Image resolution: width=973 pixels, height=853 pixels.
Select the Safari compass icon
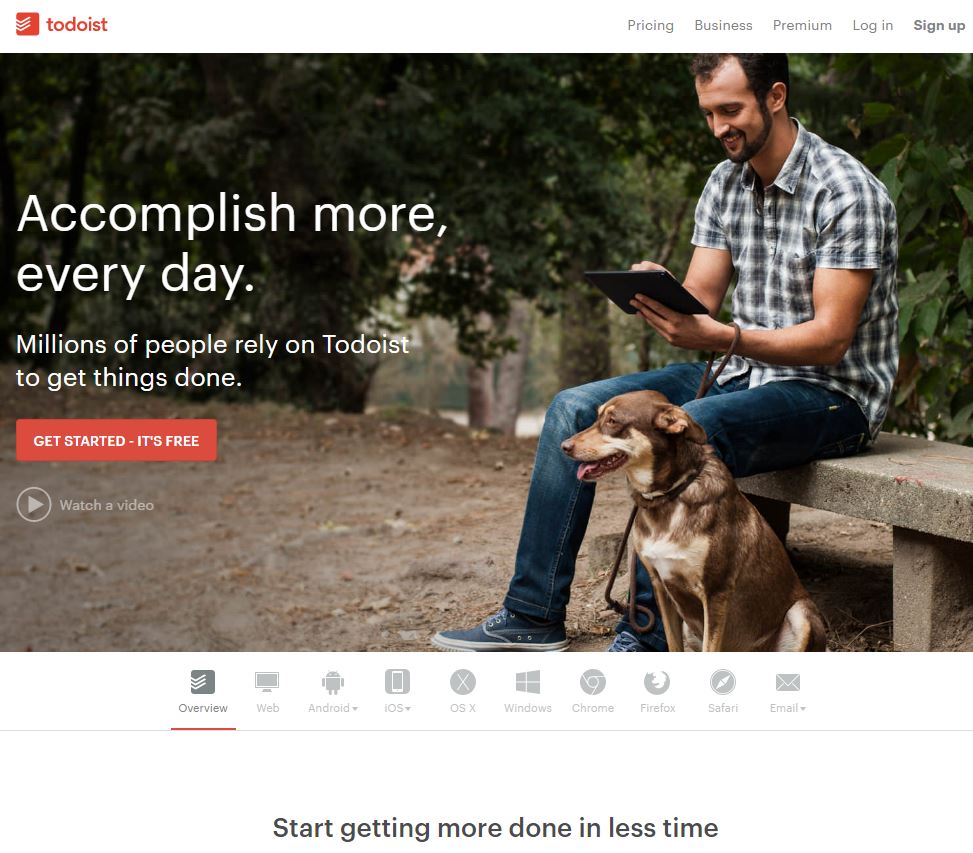tap(723, 682)
